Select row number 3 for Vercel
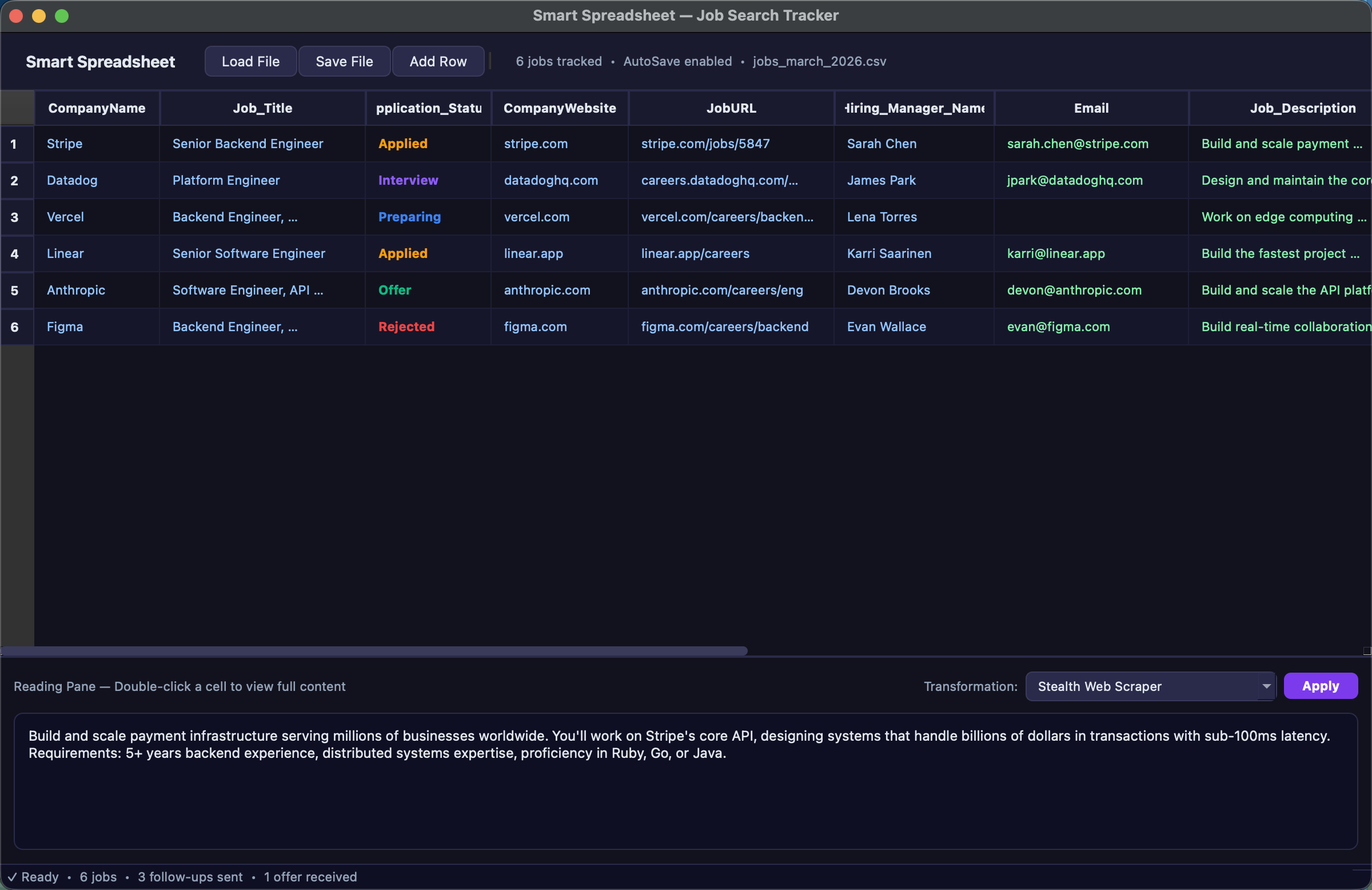The height and width of the screenshot is (890, 1372). [x=15, y=217]
